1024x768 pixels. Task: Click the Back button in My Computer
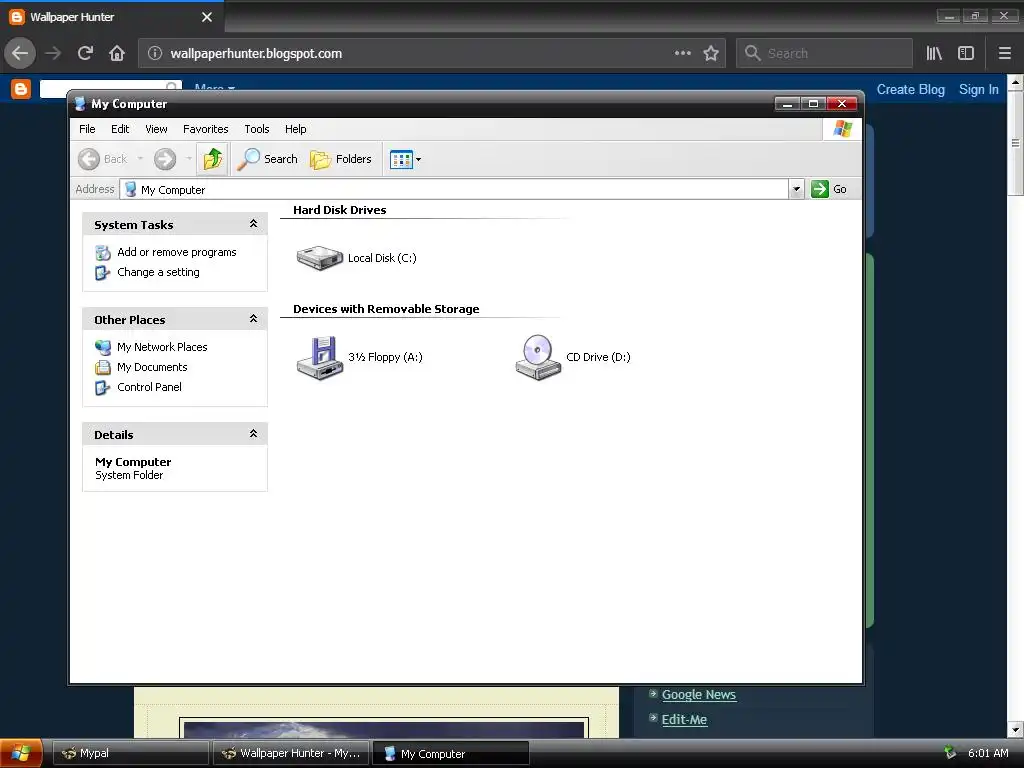point(103,159)
